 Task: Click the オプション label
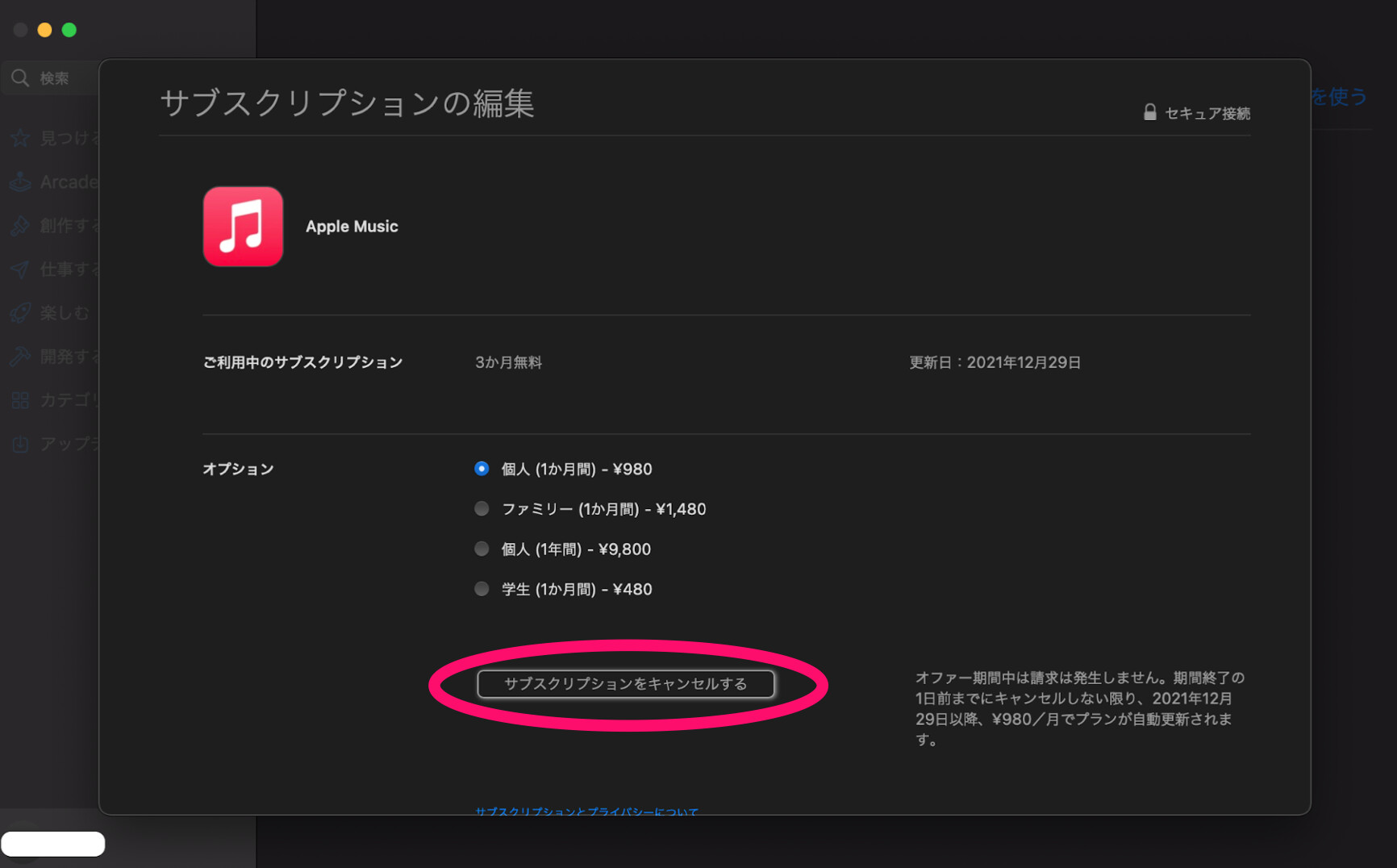[238, 469]
